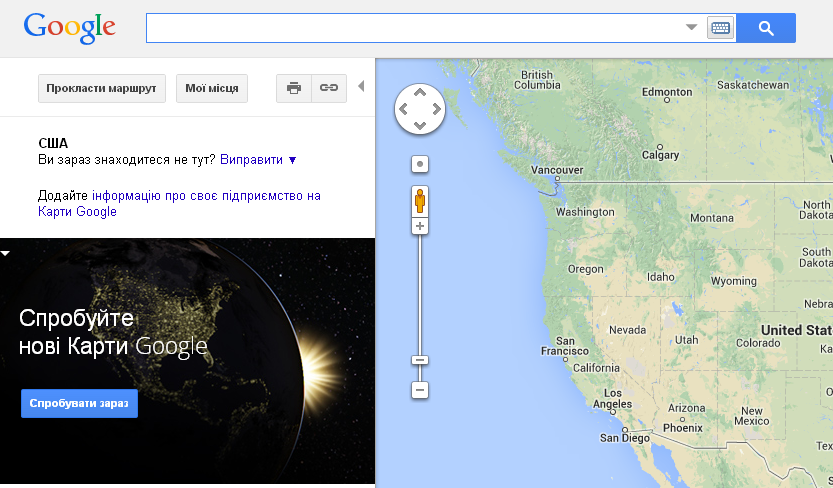Click the San Francisco map label

click(565, 346)
